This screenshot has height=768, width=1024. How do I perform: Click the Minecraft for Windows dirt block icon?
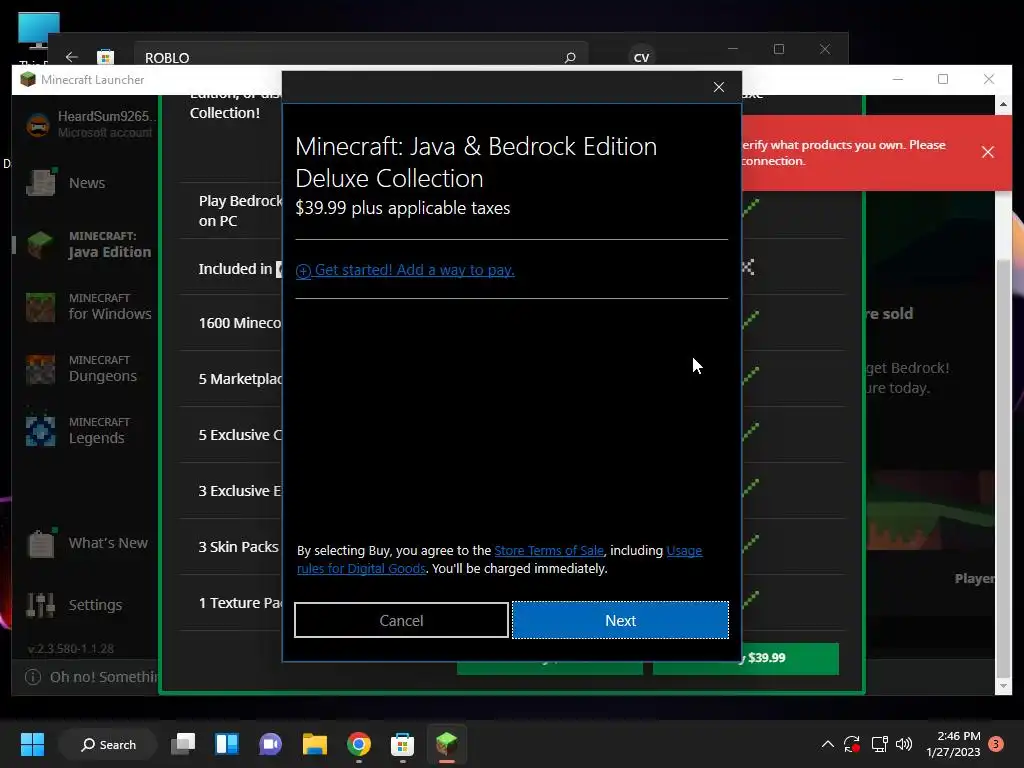click(x=40, y=307)
